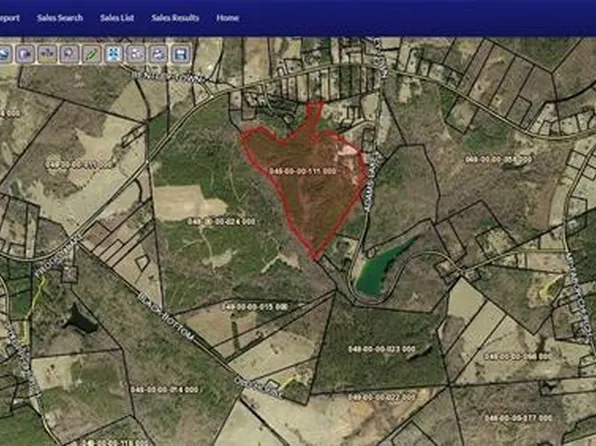This screenshot has height=446, width=596.
Task: Click parcel label 048-00-00-023.000 on map
Action: coord(382,349)
